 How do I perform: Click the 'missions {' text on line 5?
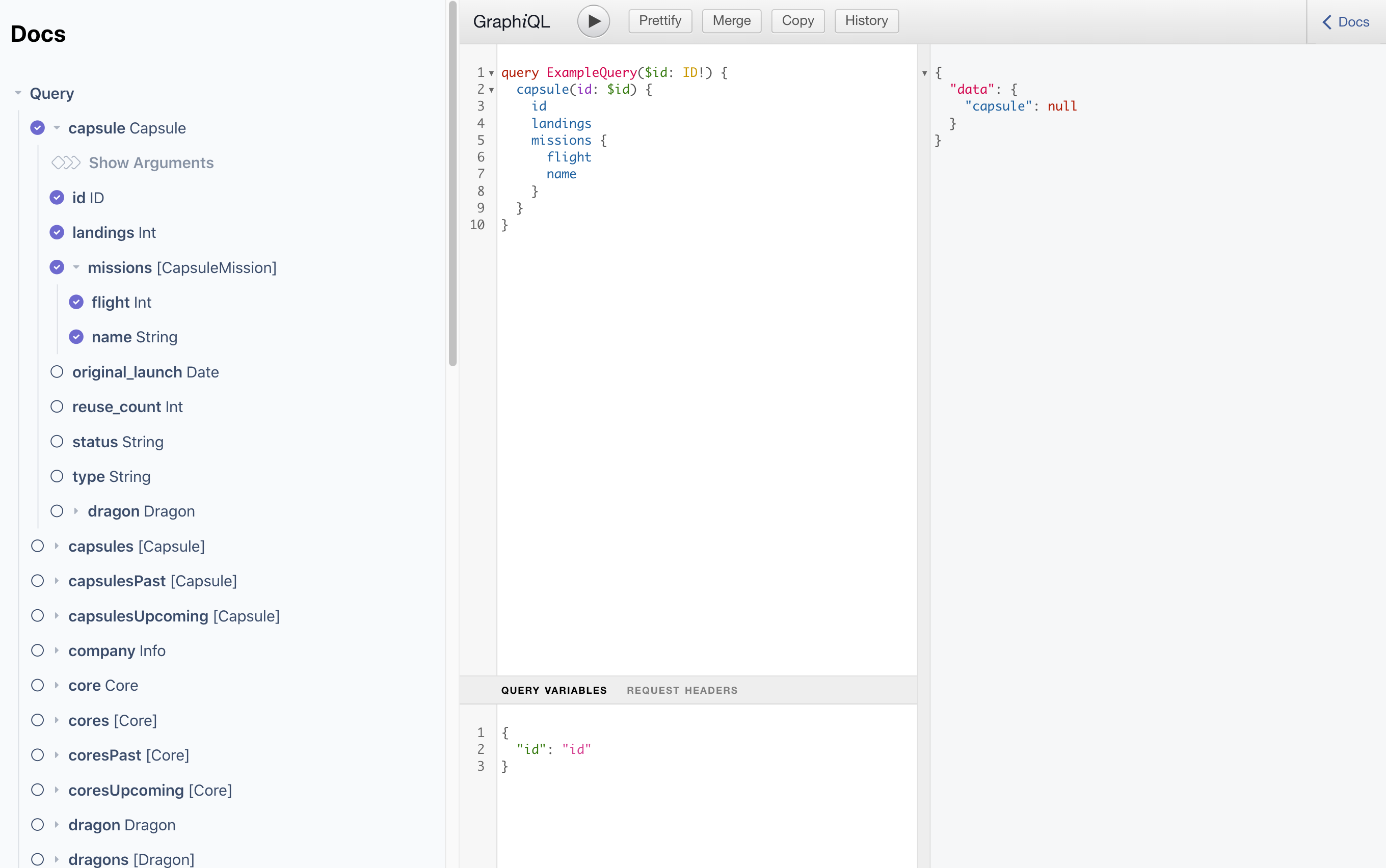pos(568,141)
